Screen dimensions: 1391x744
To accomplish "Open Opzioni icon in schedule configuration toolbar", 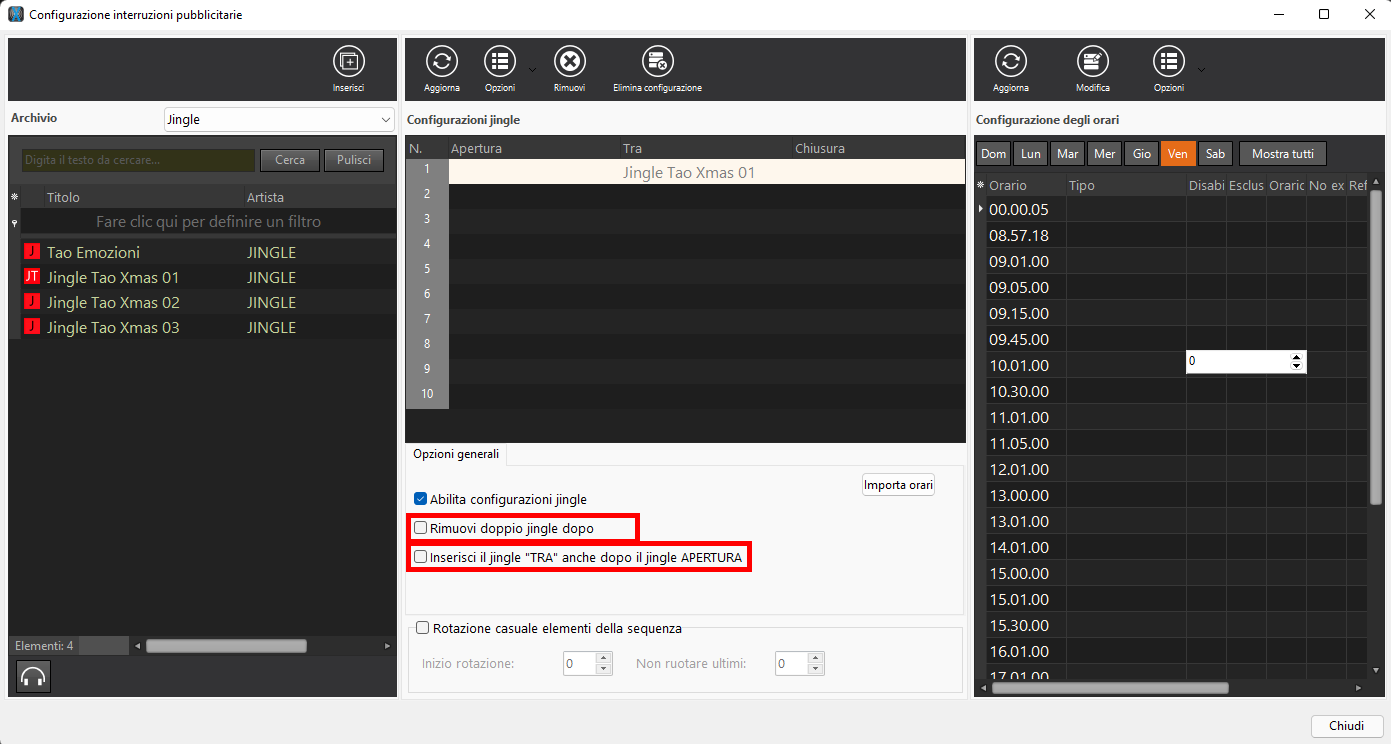I will pos(1169,61).
